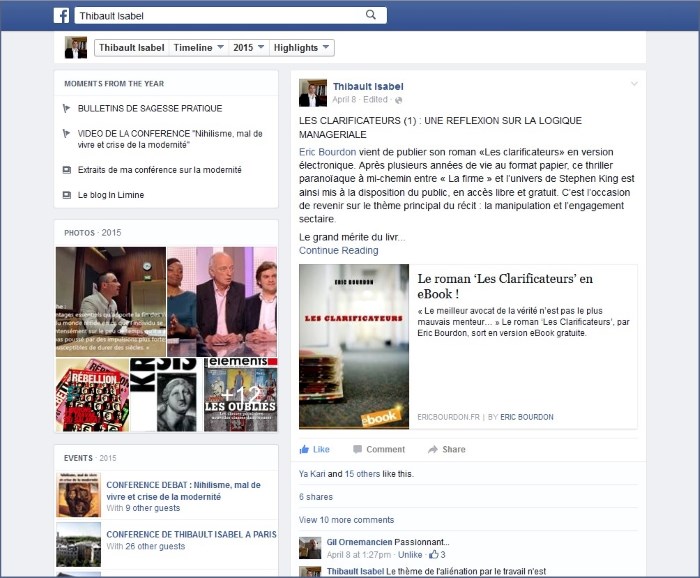
Task: View the 6 shares
Action: 316,497
